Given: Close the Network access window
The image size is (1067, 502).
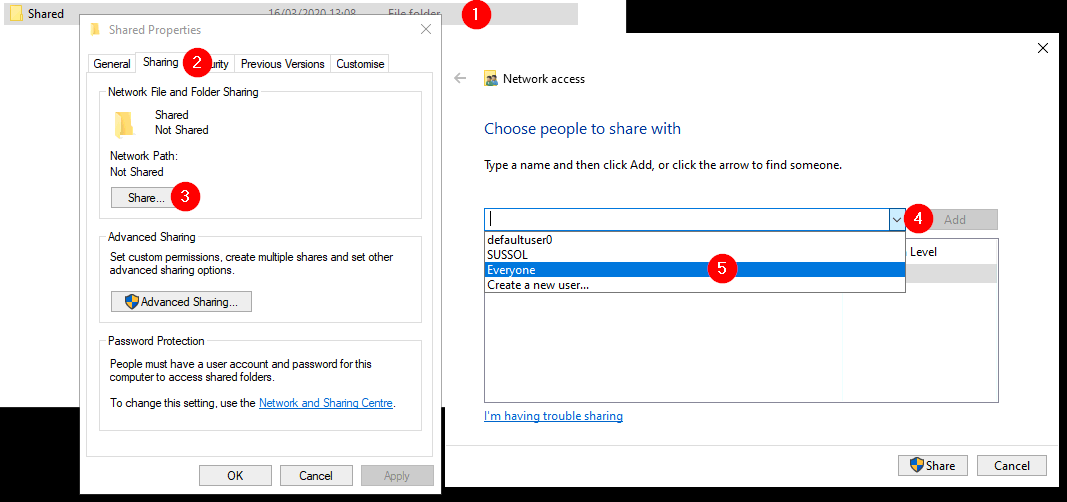Looking at the screenshot, I should 1043,48.
